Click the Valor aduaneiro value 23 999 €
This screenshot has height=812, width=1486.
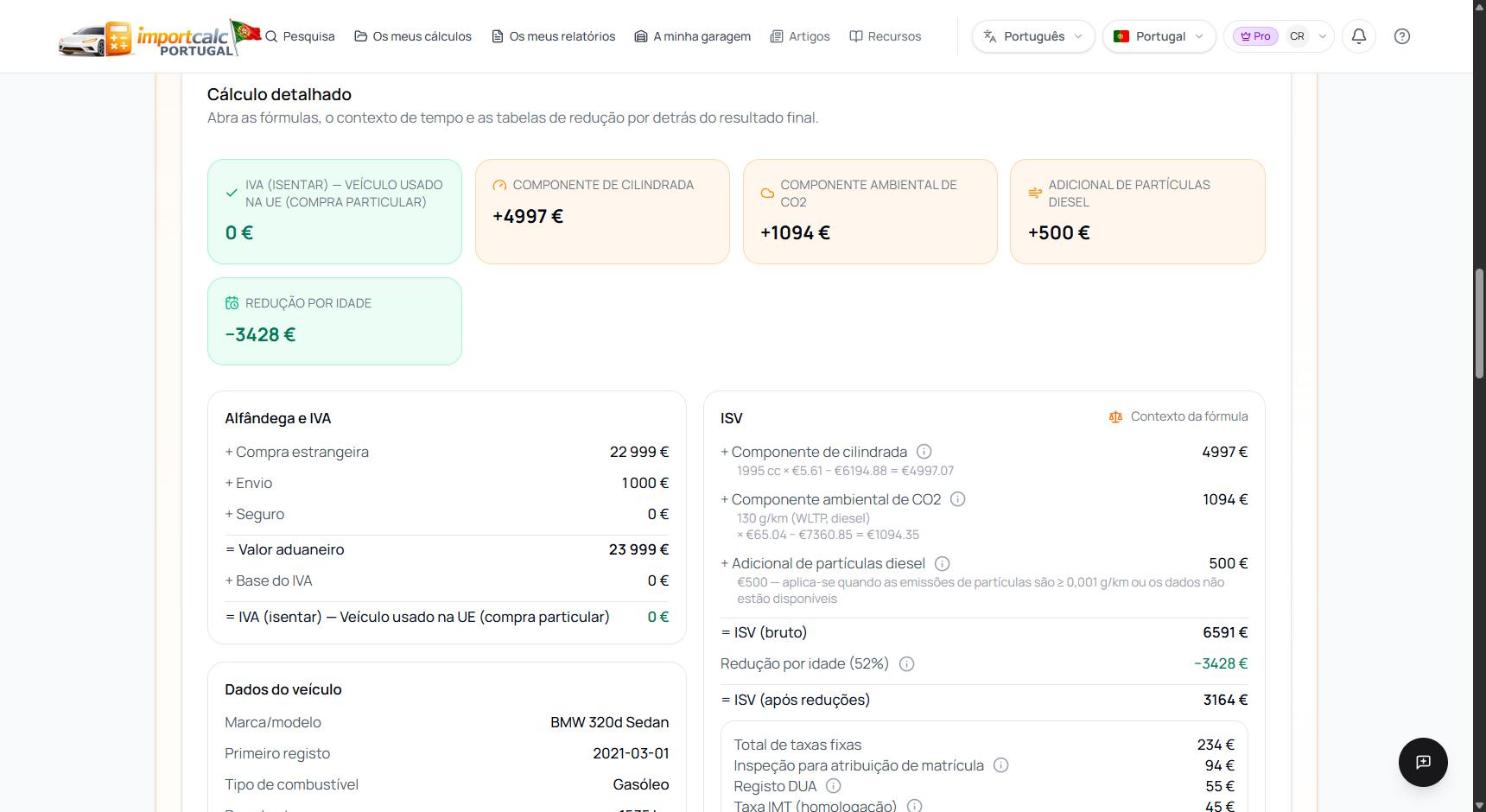tap(638, 550)
